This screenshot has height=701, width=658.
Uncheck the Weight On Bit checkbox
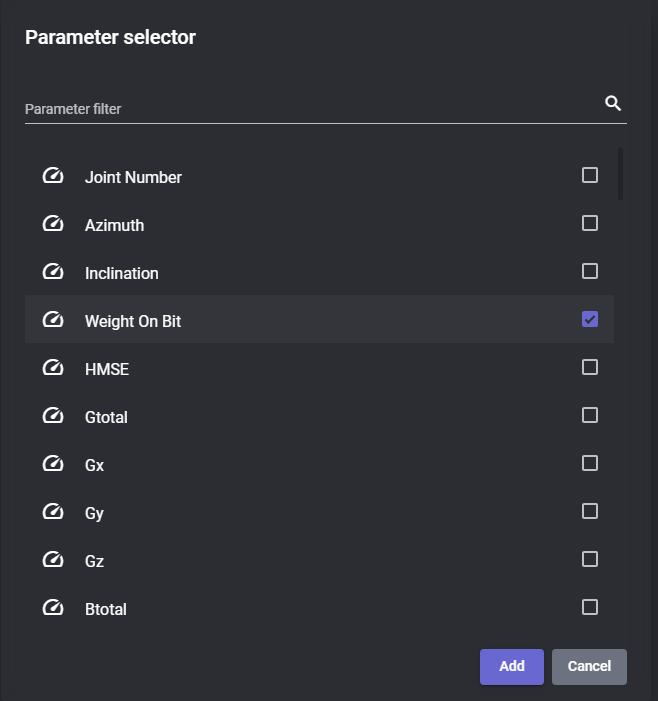(x=590, y=319)
